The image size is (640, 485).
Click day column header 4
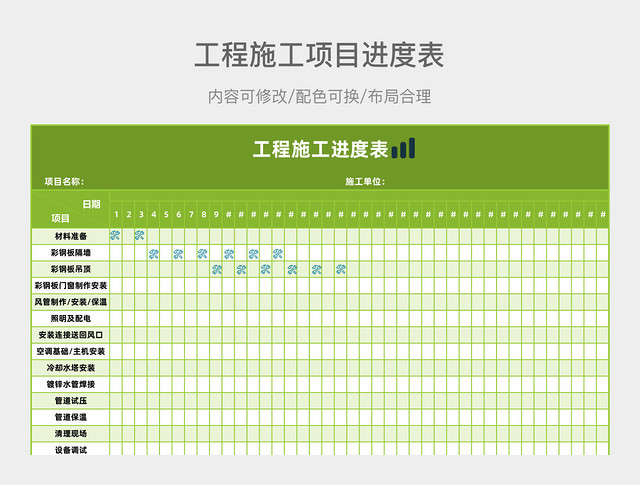pos(153,214)
